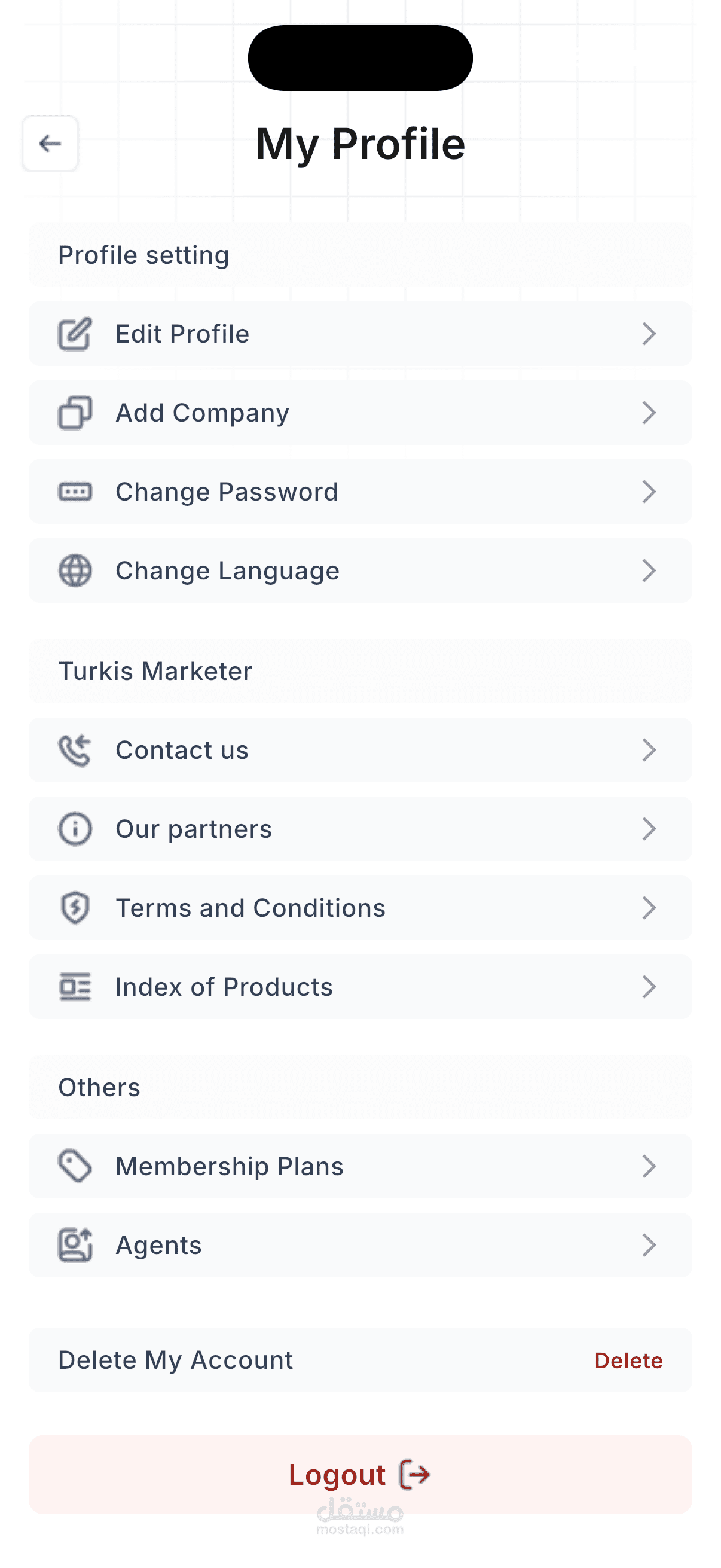The width and height of the screenshot is (721, 1568).
Task: Tap the Contact us phone icon
Action: [75, 750]
